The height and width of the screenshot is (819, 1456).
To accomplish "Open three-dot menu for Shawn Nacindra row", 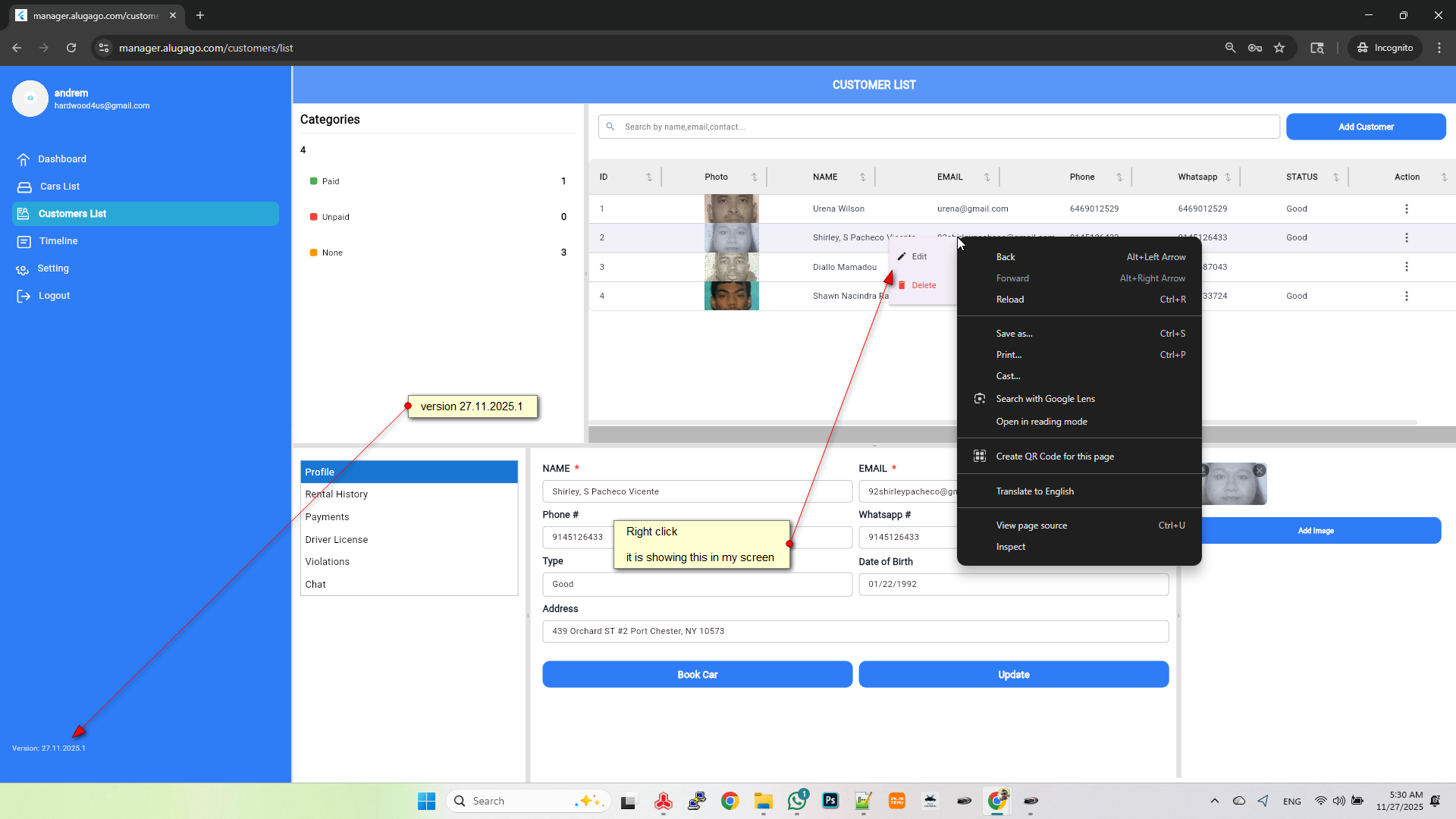I will click(x=1406, y=297).
